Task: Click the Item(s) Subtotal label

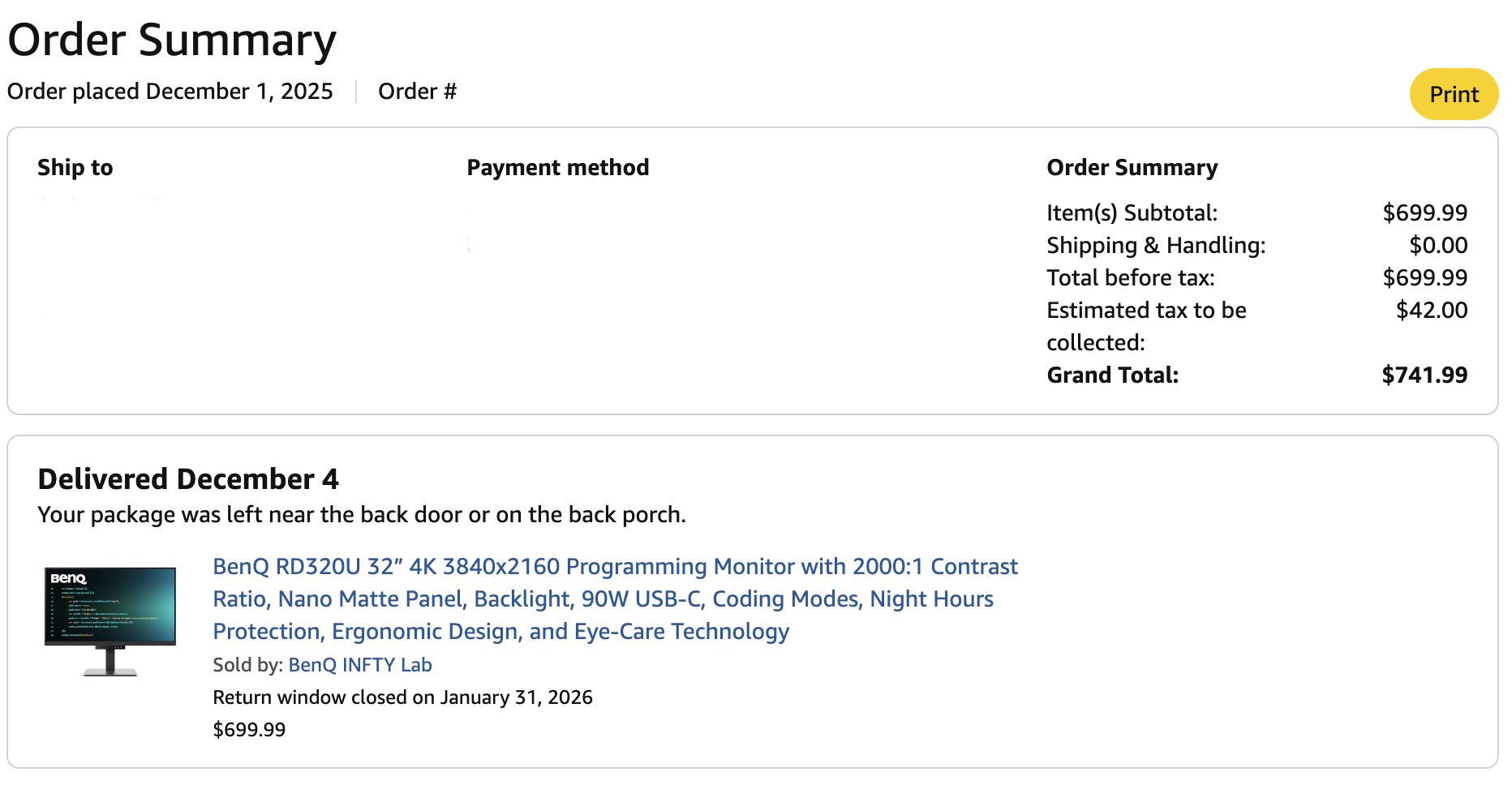Action: (x=1132, y=213)
